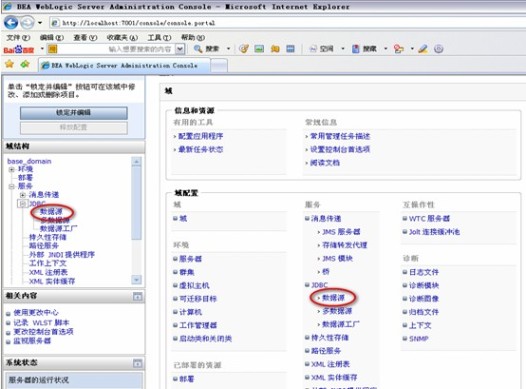526x389 pixels.
Task: Click the Baidu toolbar search input field
Action: pyautogui.click(x=116, y=49)
